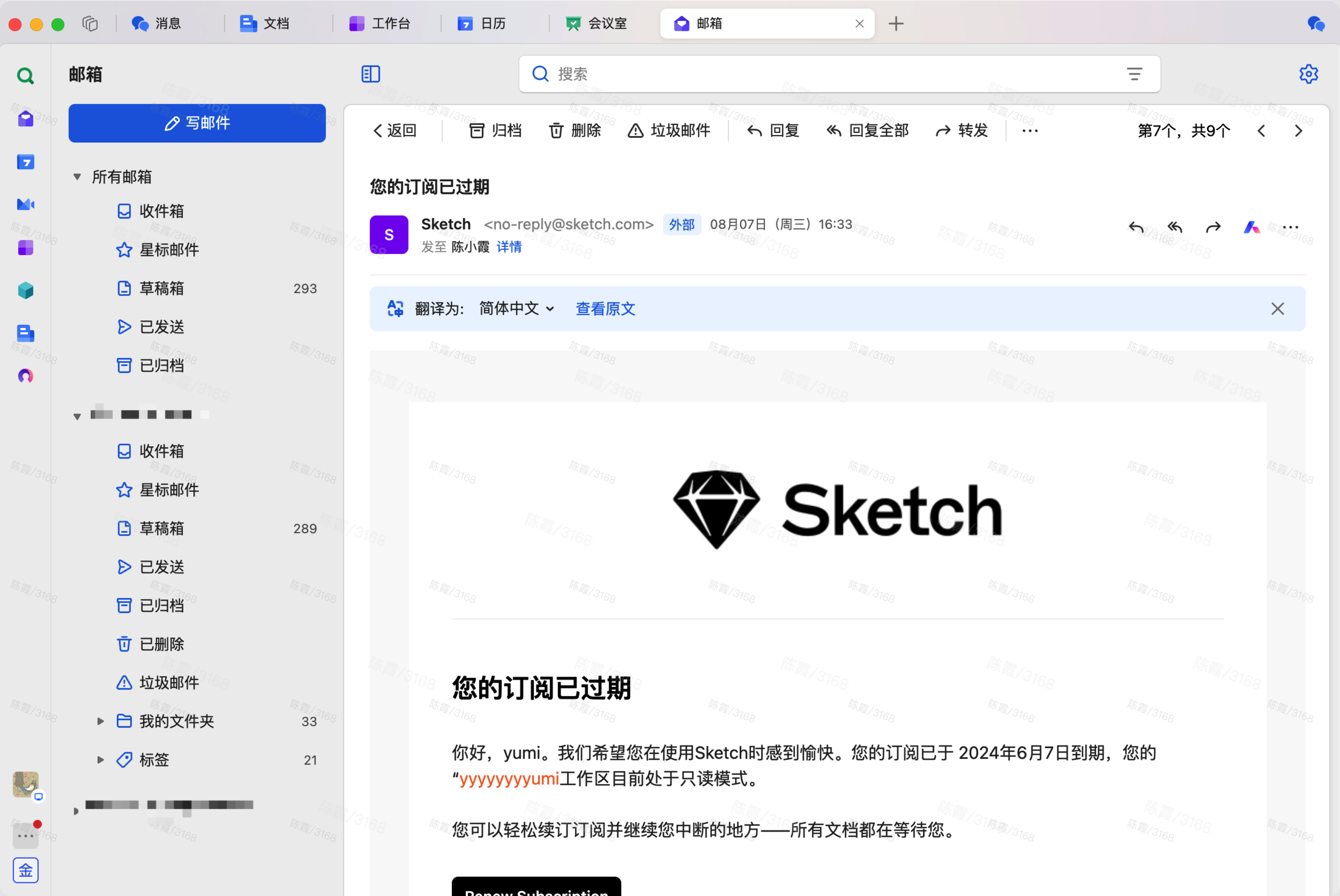This screenshot has width=1340, height=896.
Task: Open the video meeting icon in left rail
Action: coord(25,205)
